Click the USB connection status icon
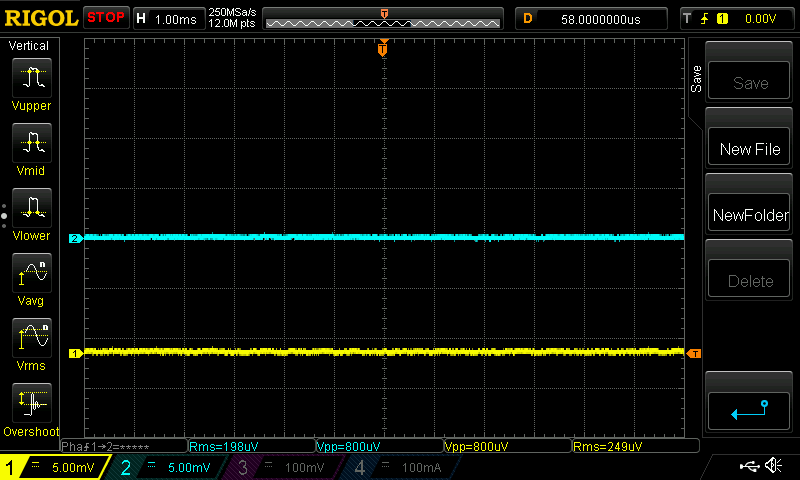 point(749,466)
